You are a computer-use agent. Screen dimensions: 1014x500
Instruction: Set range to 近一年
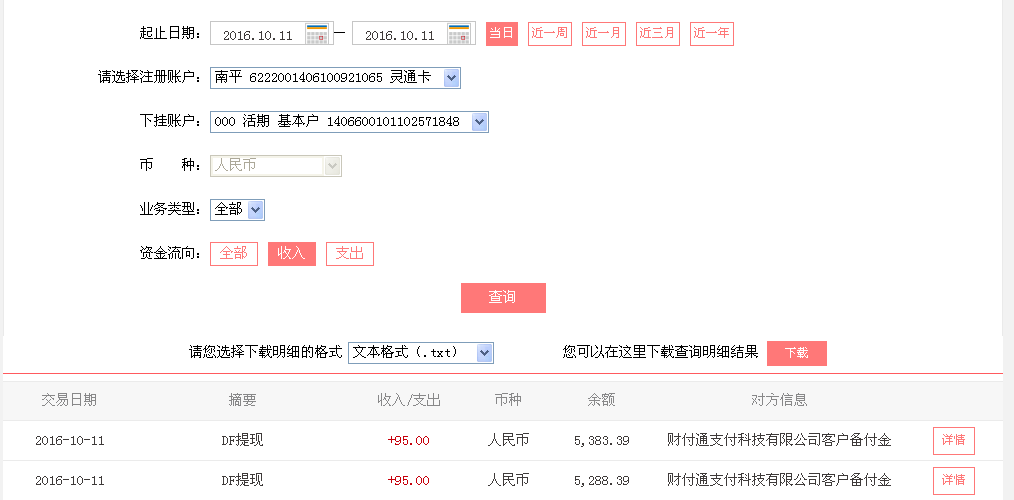tap(711, 33)
